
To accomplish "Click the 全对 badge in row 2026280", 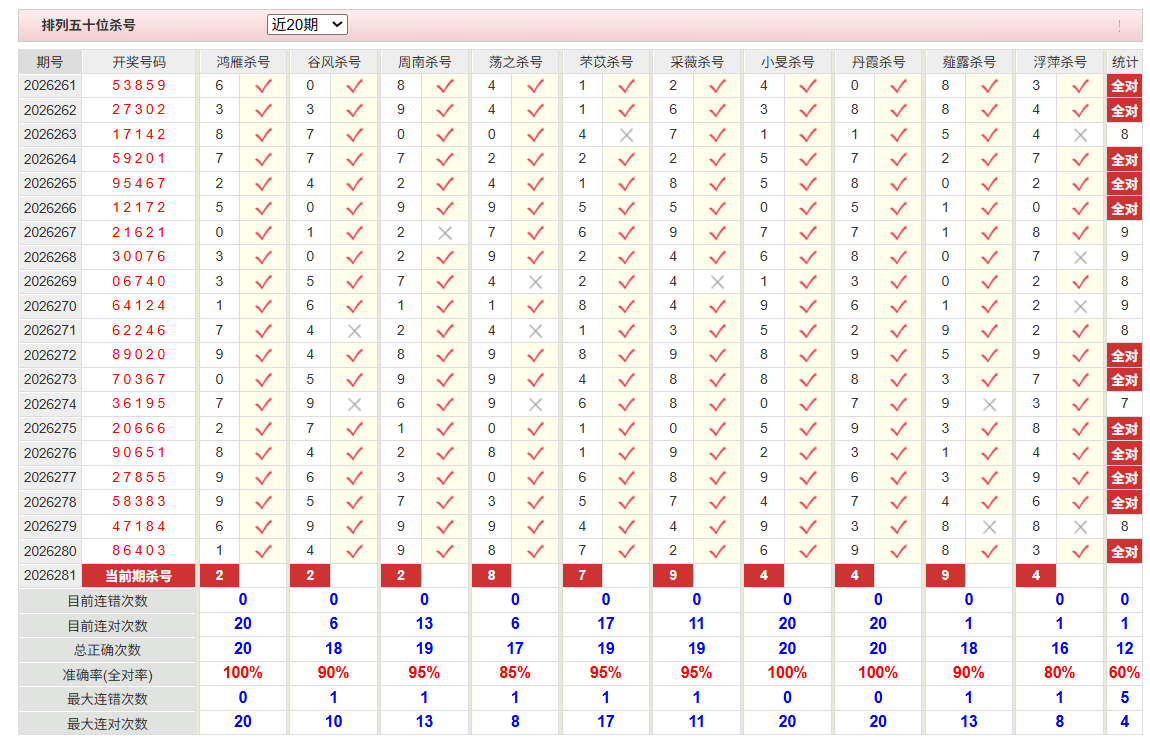I will pos(1124,551).
